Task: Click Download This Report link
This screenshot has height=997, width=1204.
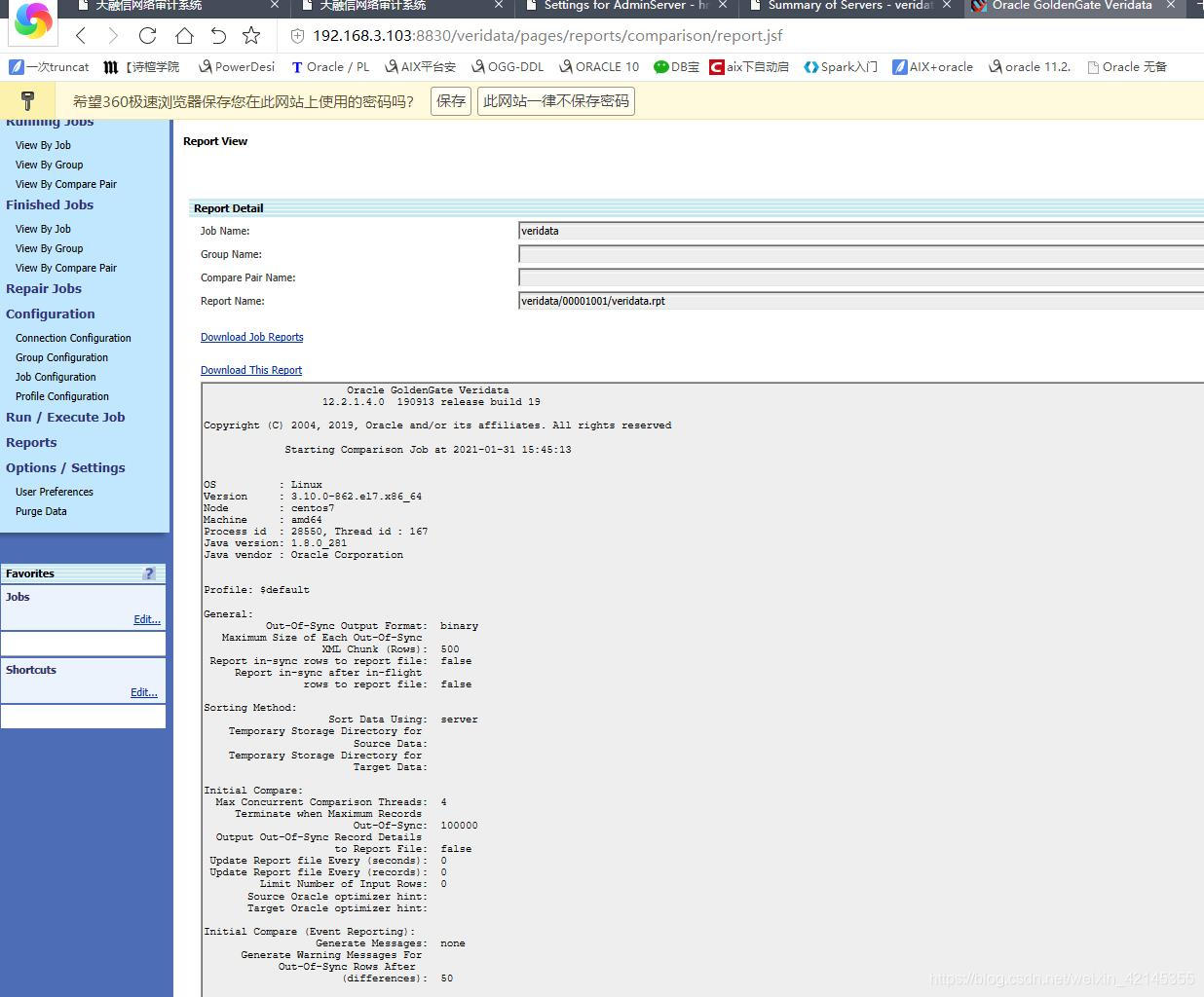Action: (x=251, y=370)
